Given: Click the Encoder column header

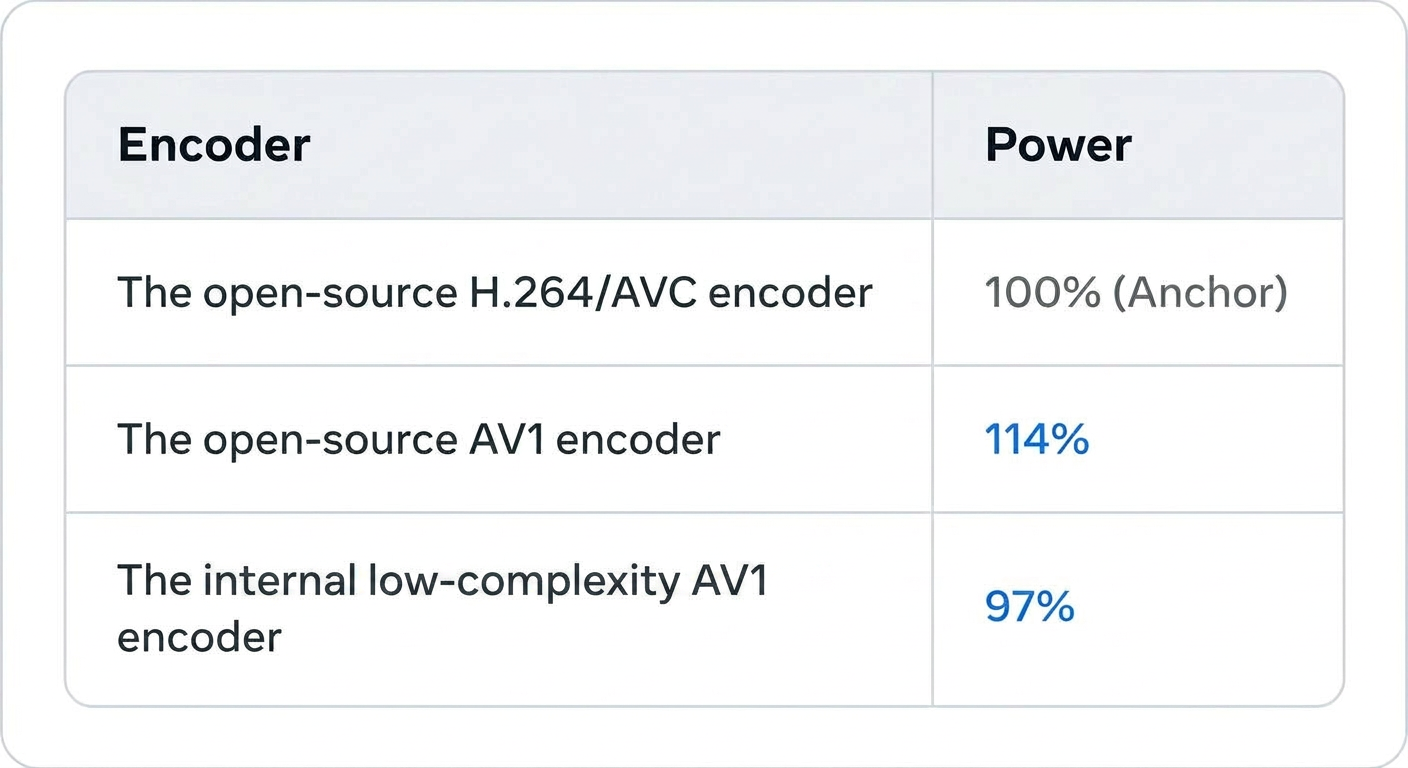Looking at the screenshot, I should pos(214,146).
